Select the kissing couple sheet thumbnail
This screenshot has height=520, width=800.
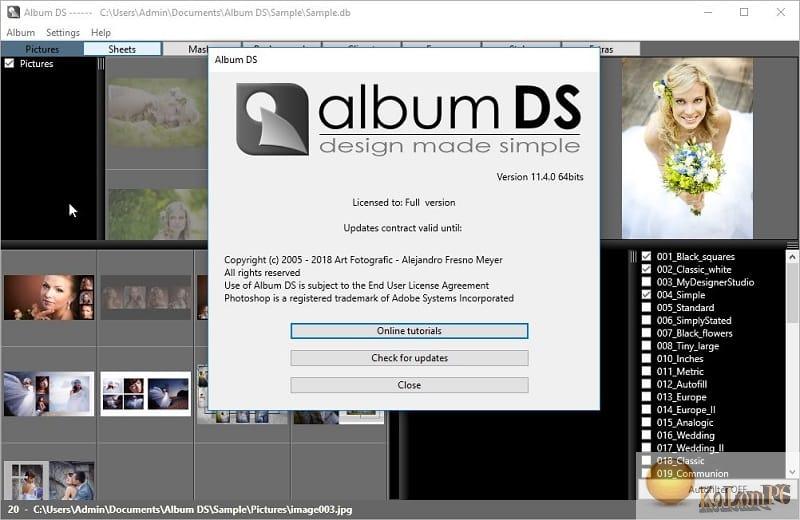[x=49, y=480]
